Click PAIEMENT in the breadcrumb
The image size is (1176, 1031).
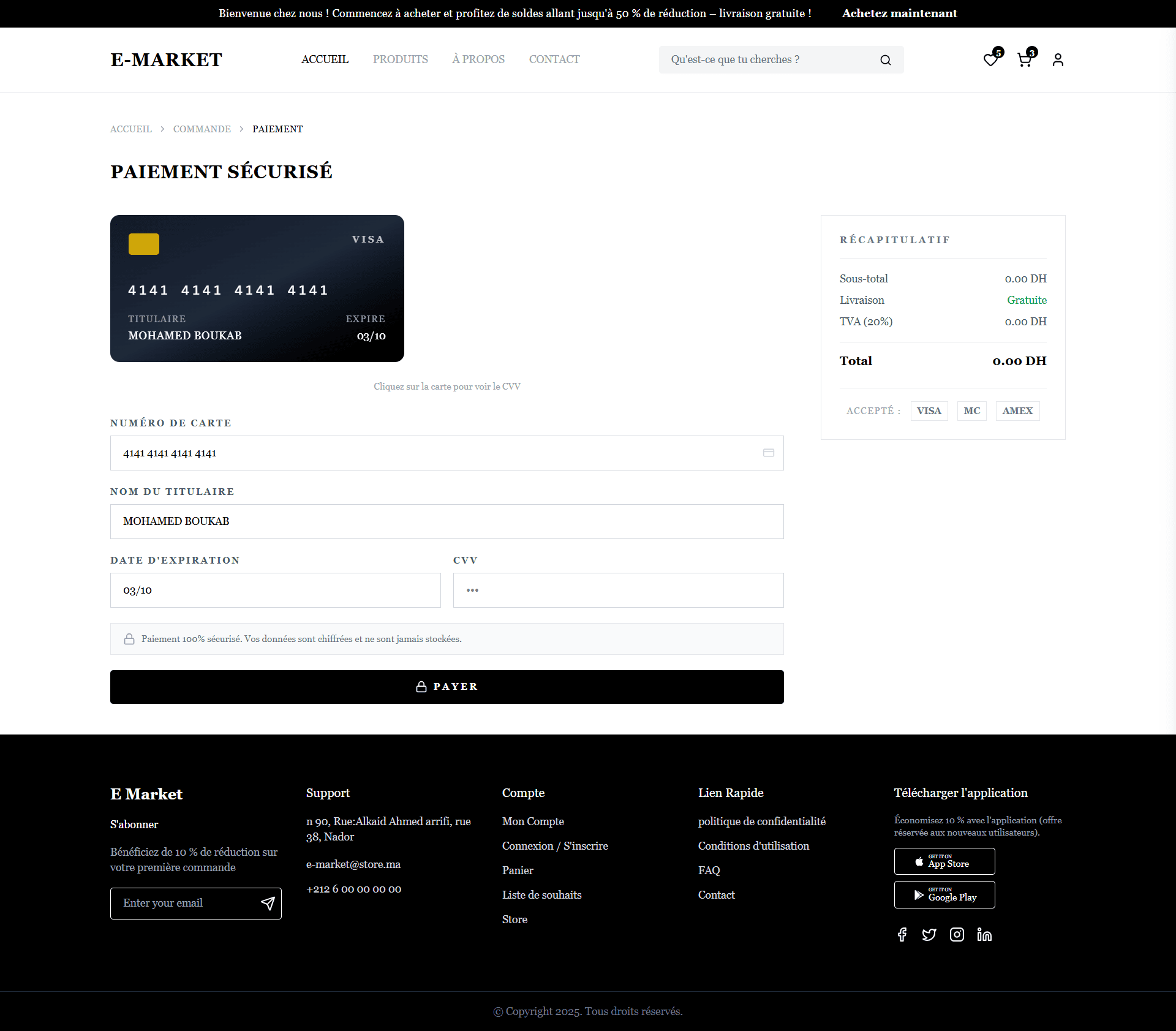point(277,129)
